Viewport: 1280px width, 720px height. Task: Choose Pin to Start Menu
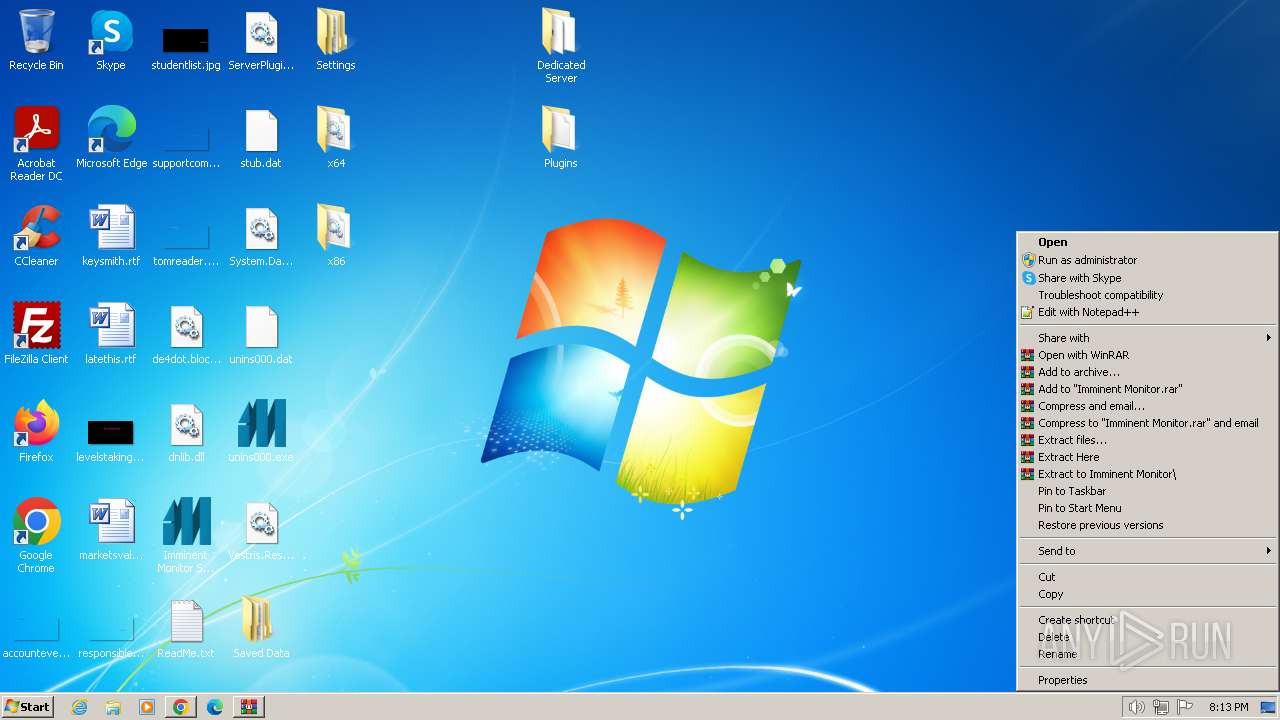pyautogui.click(x=1147, y=508)
